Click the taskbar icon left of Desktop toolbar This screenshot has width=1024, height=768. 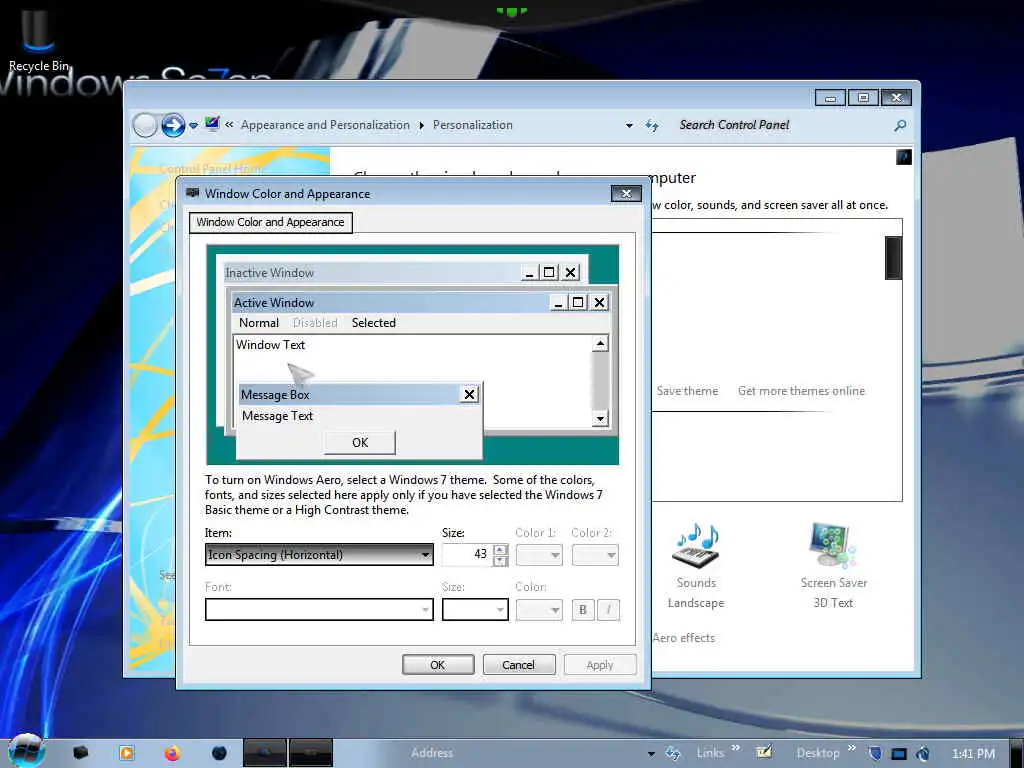pyautogui.click(x=763, y=752)
